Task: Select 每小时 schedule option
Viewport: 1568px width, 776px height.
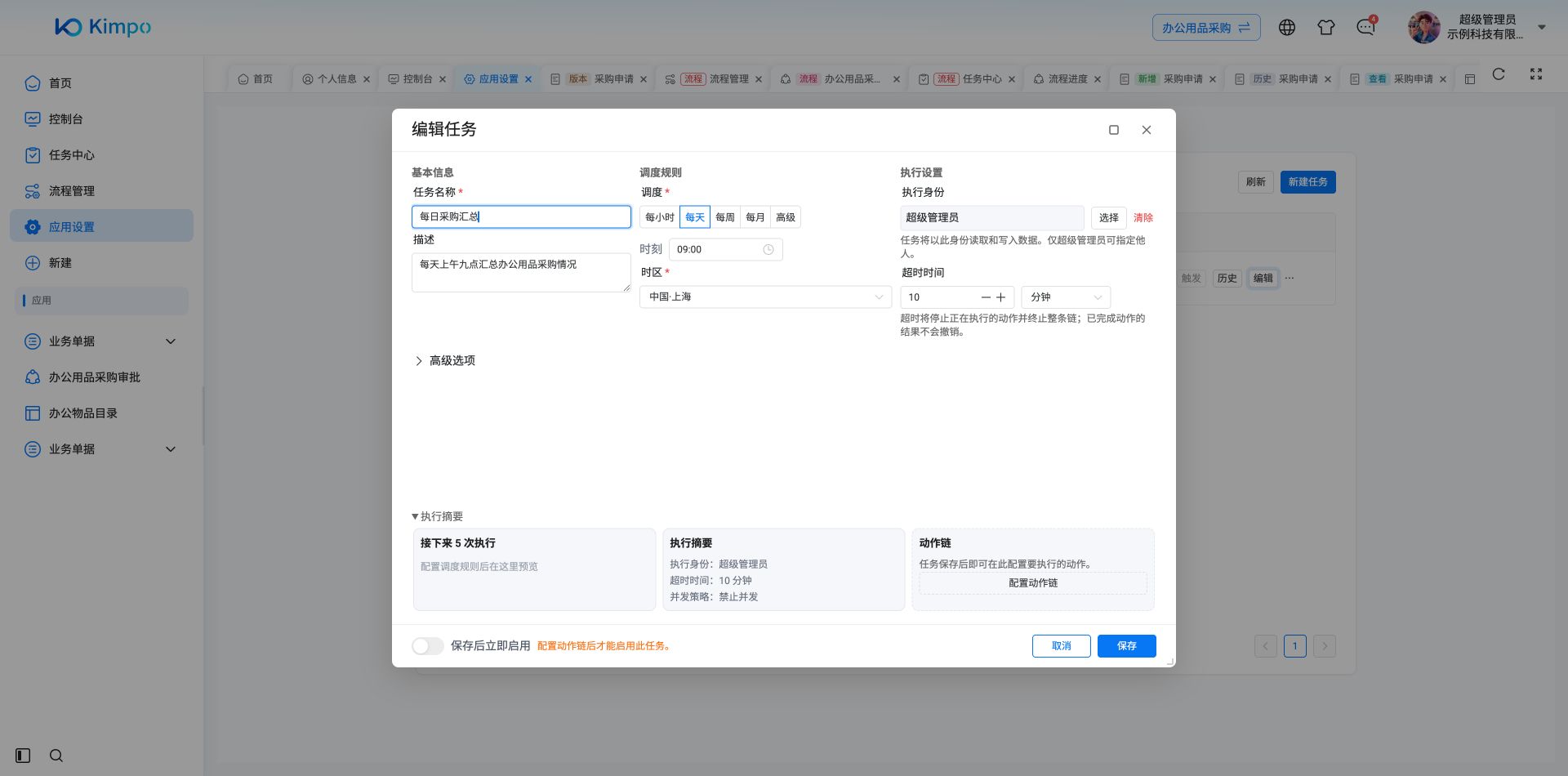Action: [x=660, y=217]
